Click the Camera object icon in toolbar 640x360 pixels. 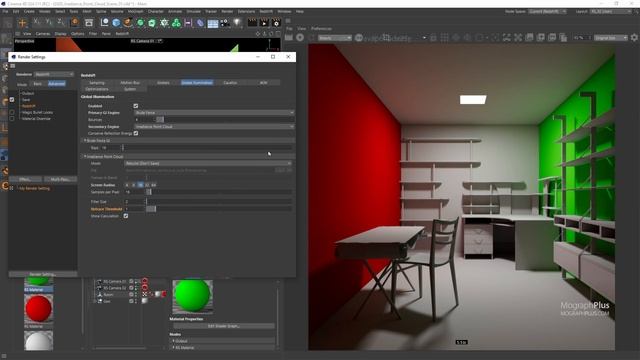pos(225,23)
